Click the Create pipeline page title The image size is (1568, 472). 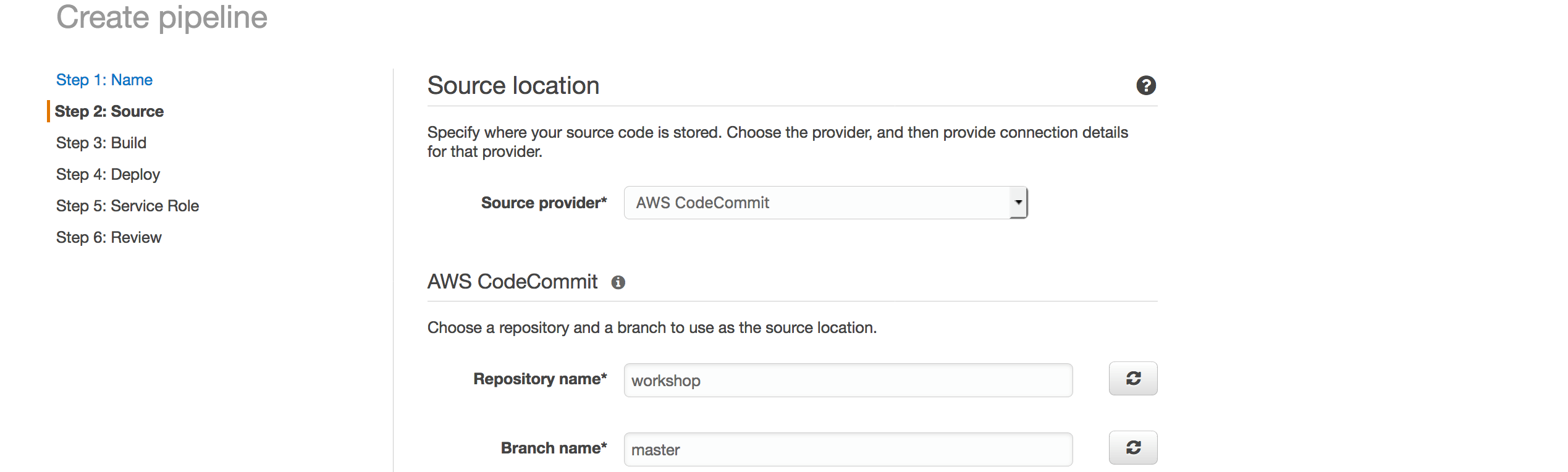click(162, 17)
